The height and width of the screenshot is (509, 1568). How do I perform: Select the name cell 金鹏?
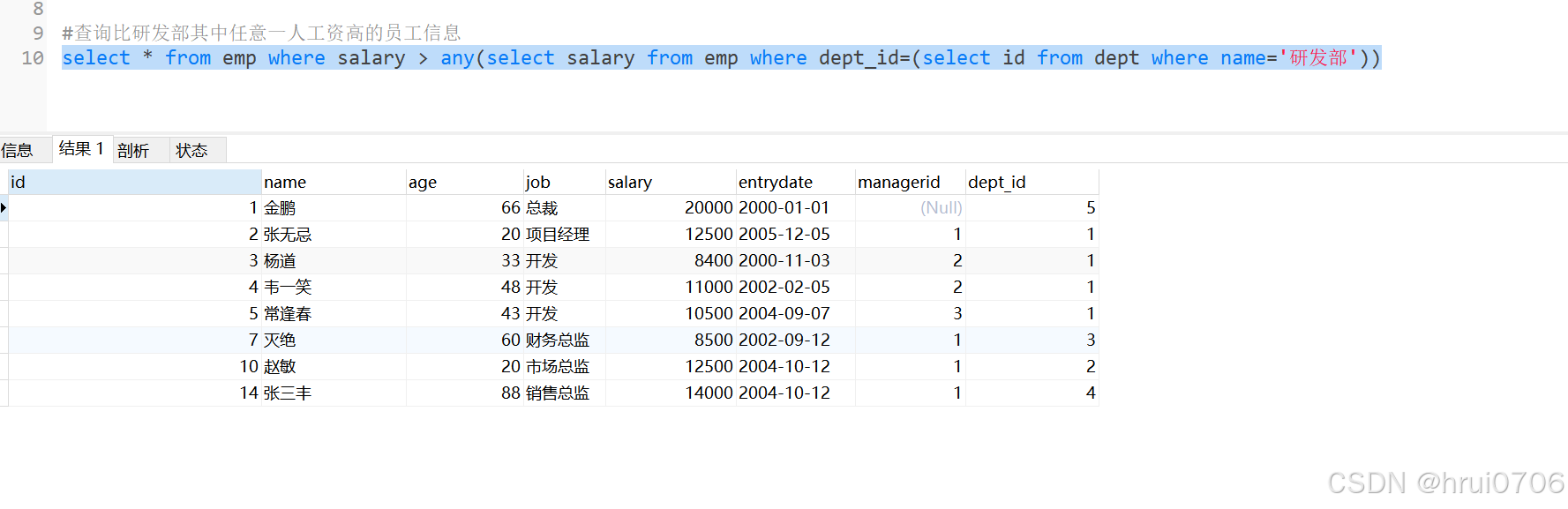point(334,208)
